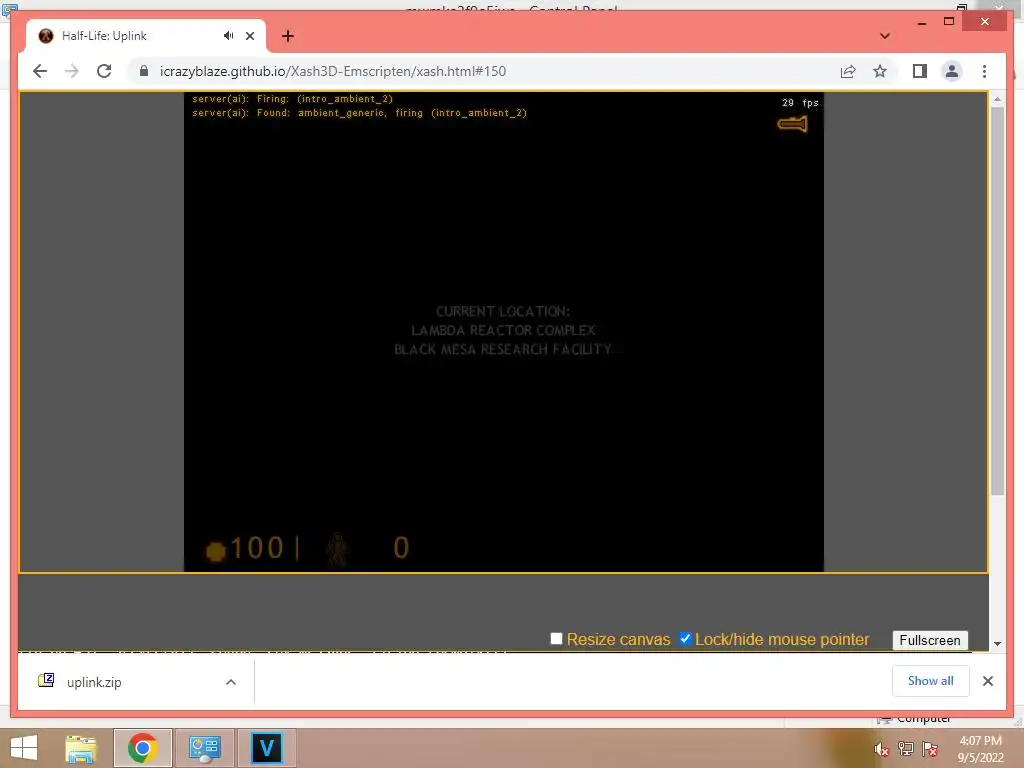1024x768 pixels.
Task: Click the HEV suit armor icon in the HUD
Action: [x=337, y=549]
